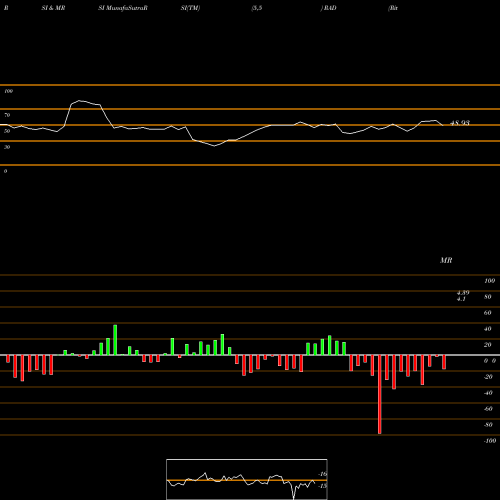
Task: Open the mini overview chart thumbnail
Action: coord(247,479)
